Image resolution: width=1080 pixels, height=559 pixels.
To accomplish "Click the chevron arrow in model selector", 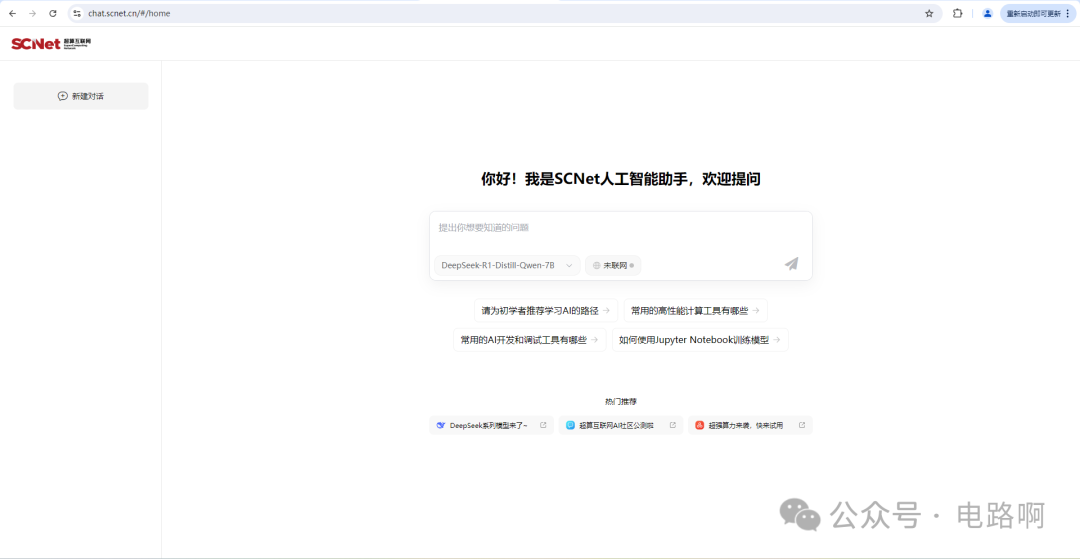I will (569, 265).
